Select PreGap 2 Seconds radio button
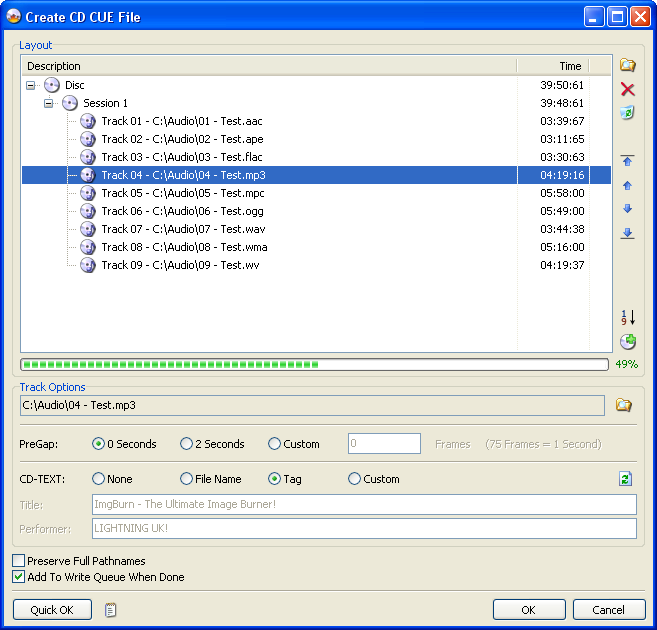Image resolution: width=657 pixels, height=630 pixels. pos(186,444)
